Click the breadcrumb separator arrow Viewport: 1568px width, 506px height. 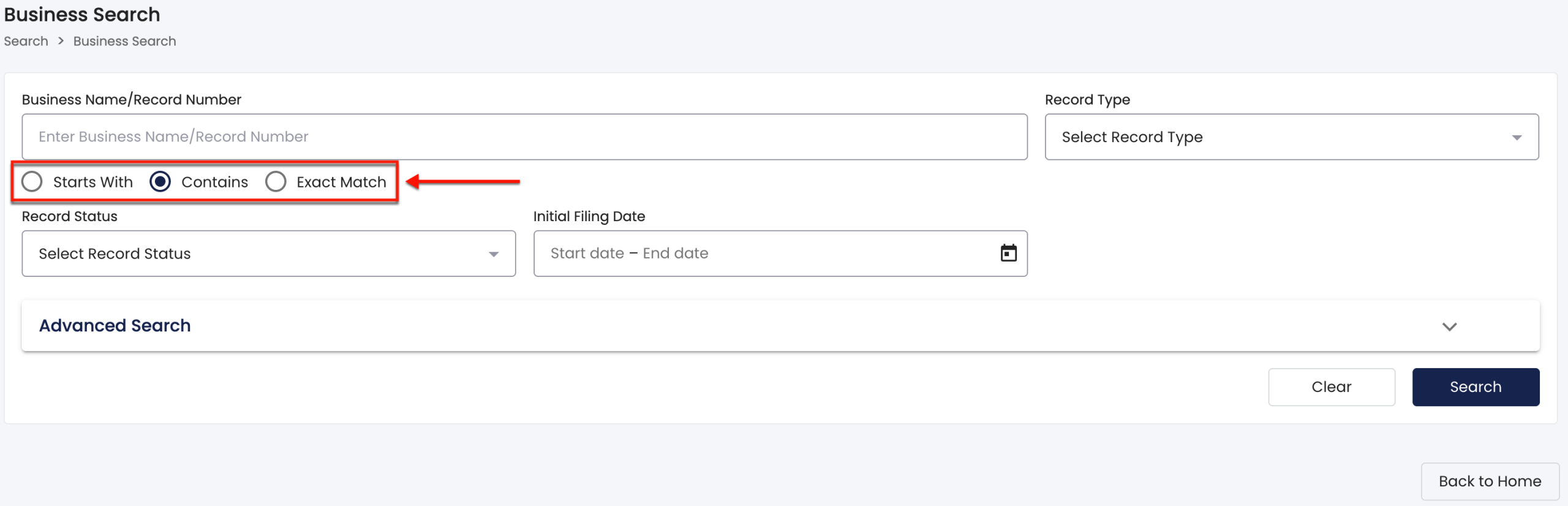(x=61, y=41)
